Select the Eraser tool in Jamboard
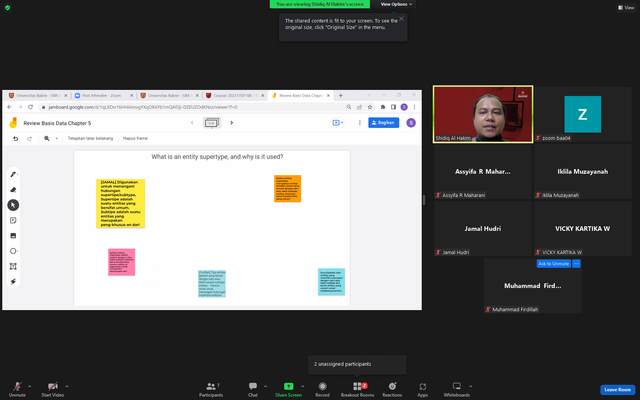The height and width of the screenshot is (400, 640). pos(13,190)
